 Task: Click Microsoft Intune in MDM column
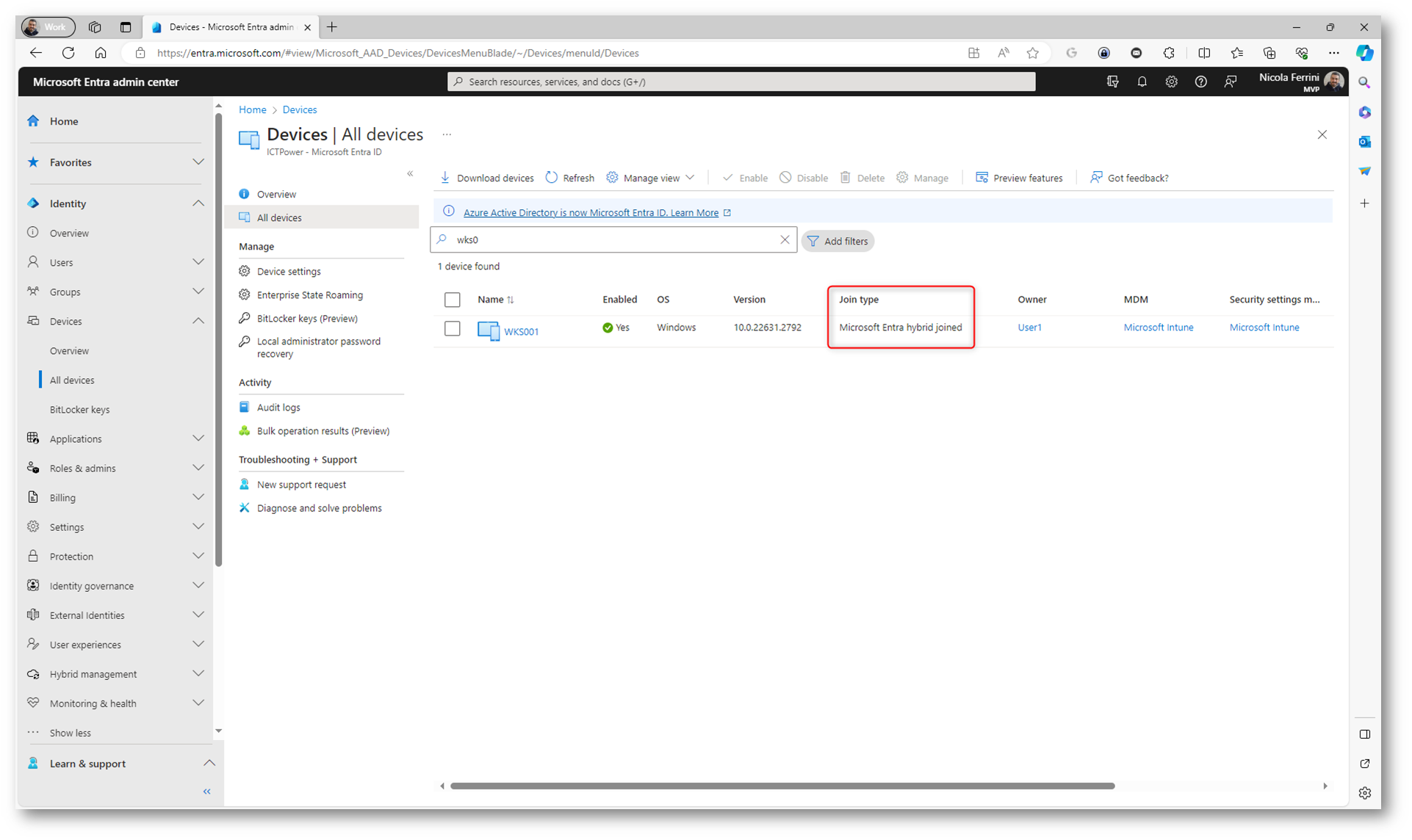[1158, 327]
